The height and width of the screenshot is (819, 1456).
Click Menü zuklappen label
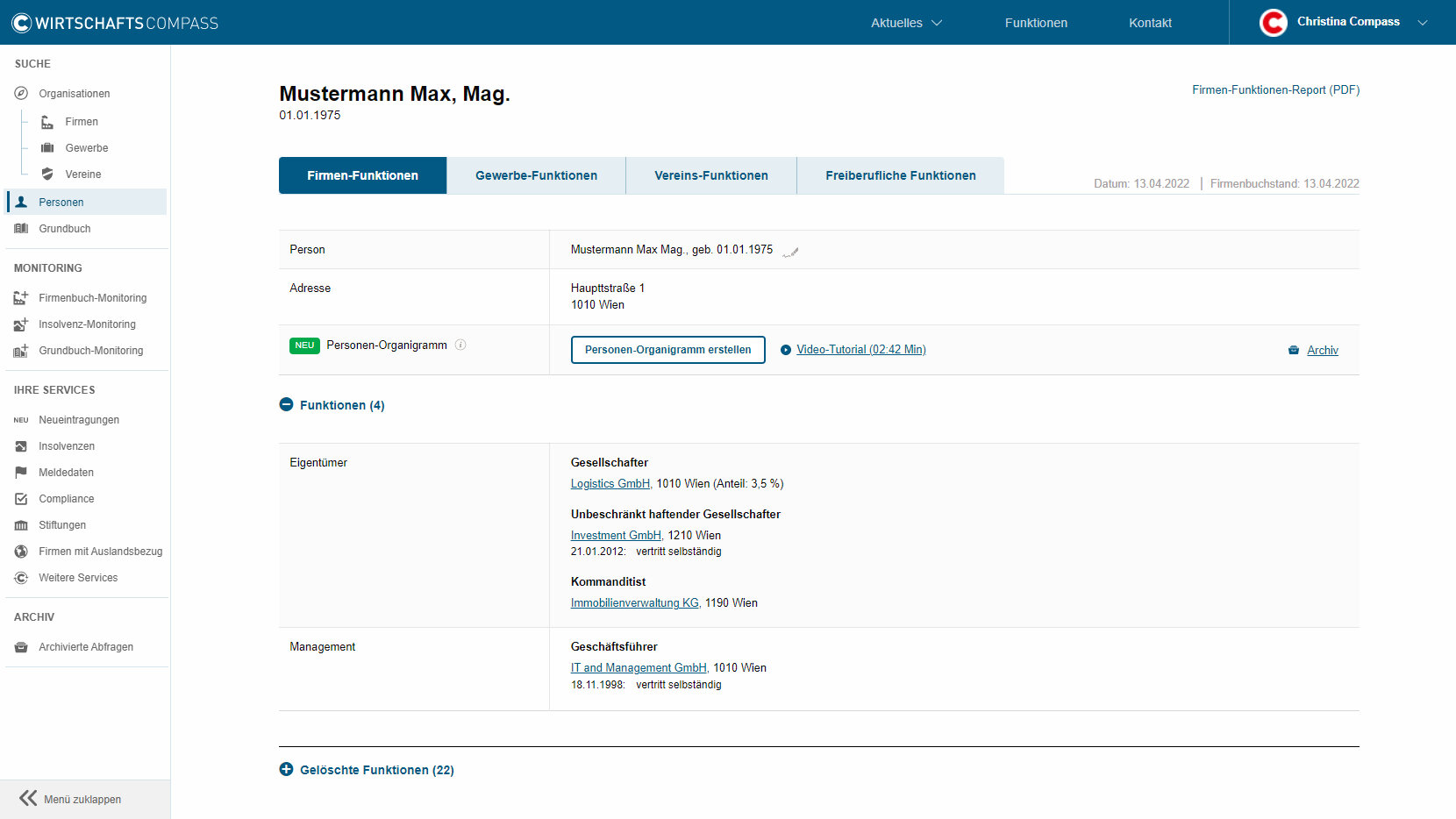tap(82, 800)
